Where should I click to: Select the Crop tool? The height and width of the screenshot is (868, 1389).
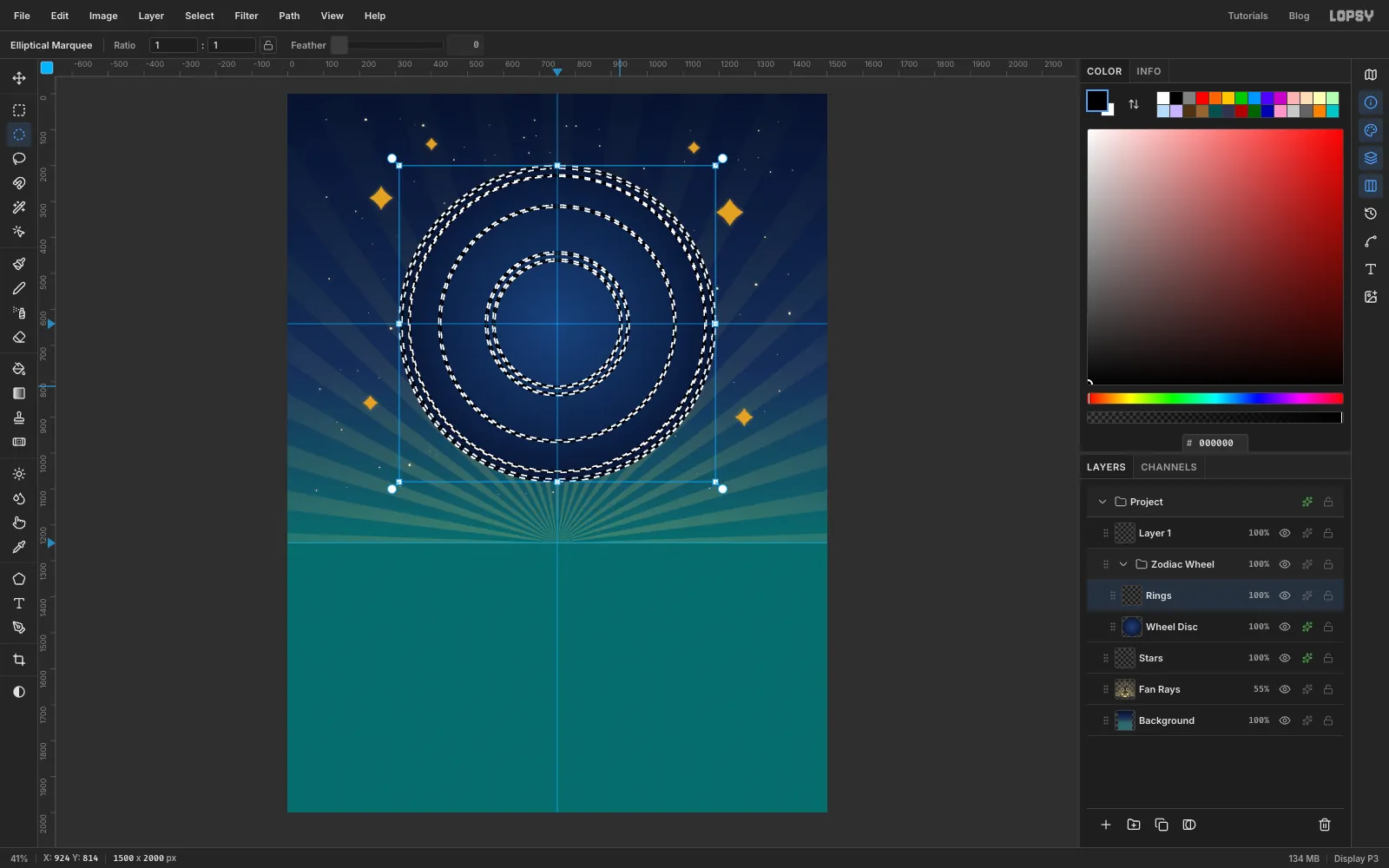tap(19, 660)
